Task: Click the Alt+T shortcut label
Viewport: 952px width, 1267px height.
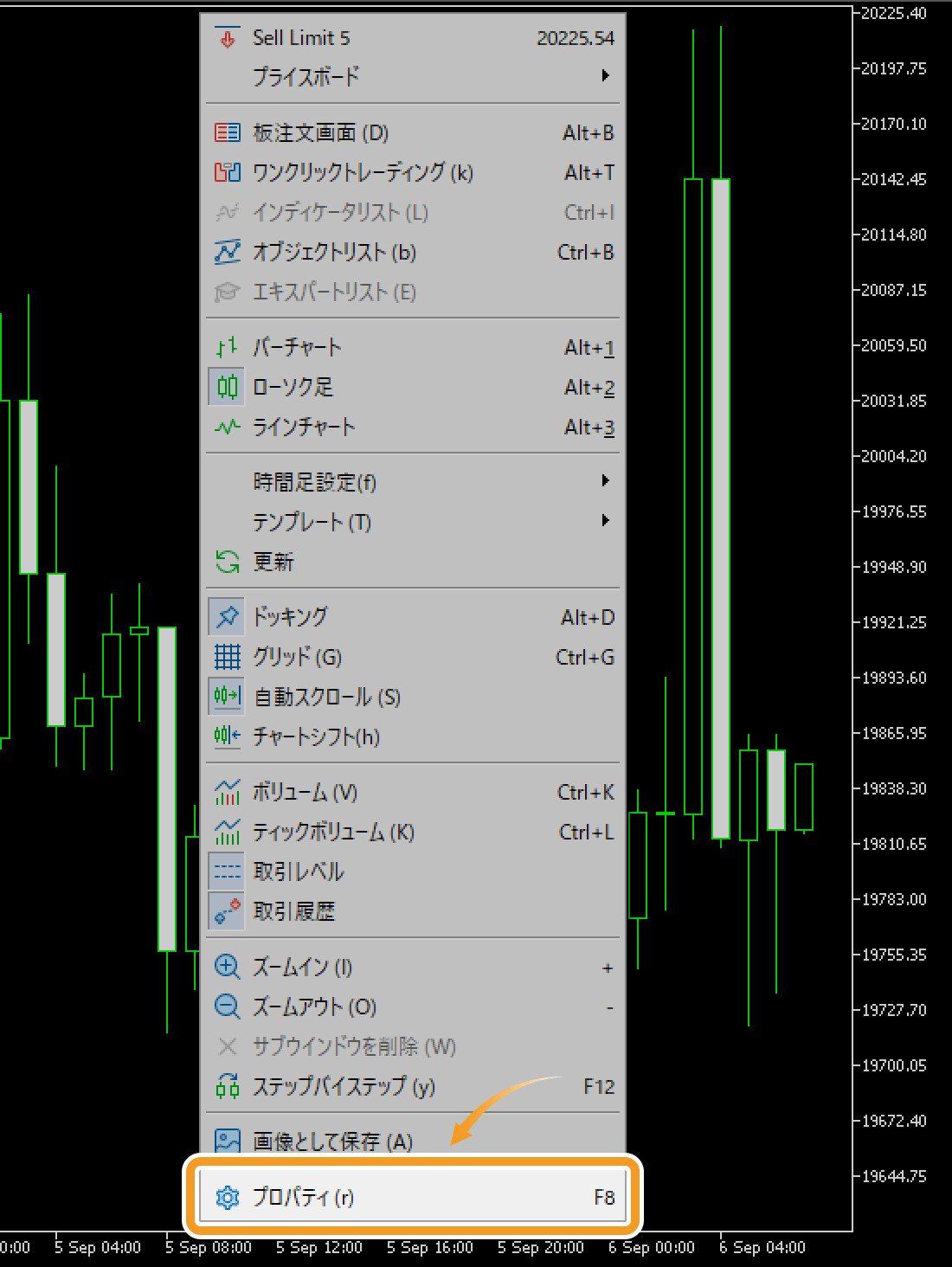Action: (x=589, y=172)
